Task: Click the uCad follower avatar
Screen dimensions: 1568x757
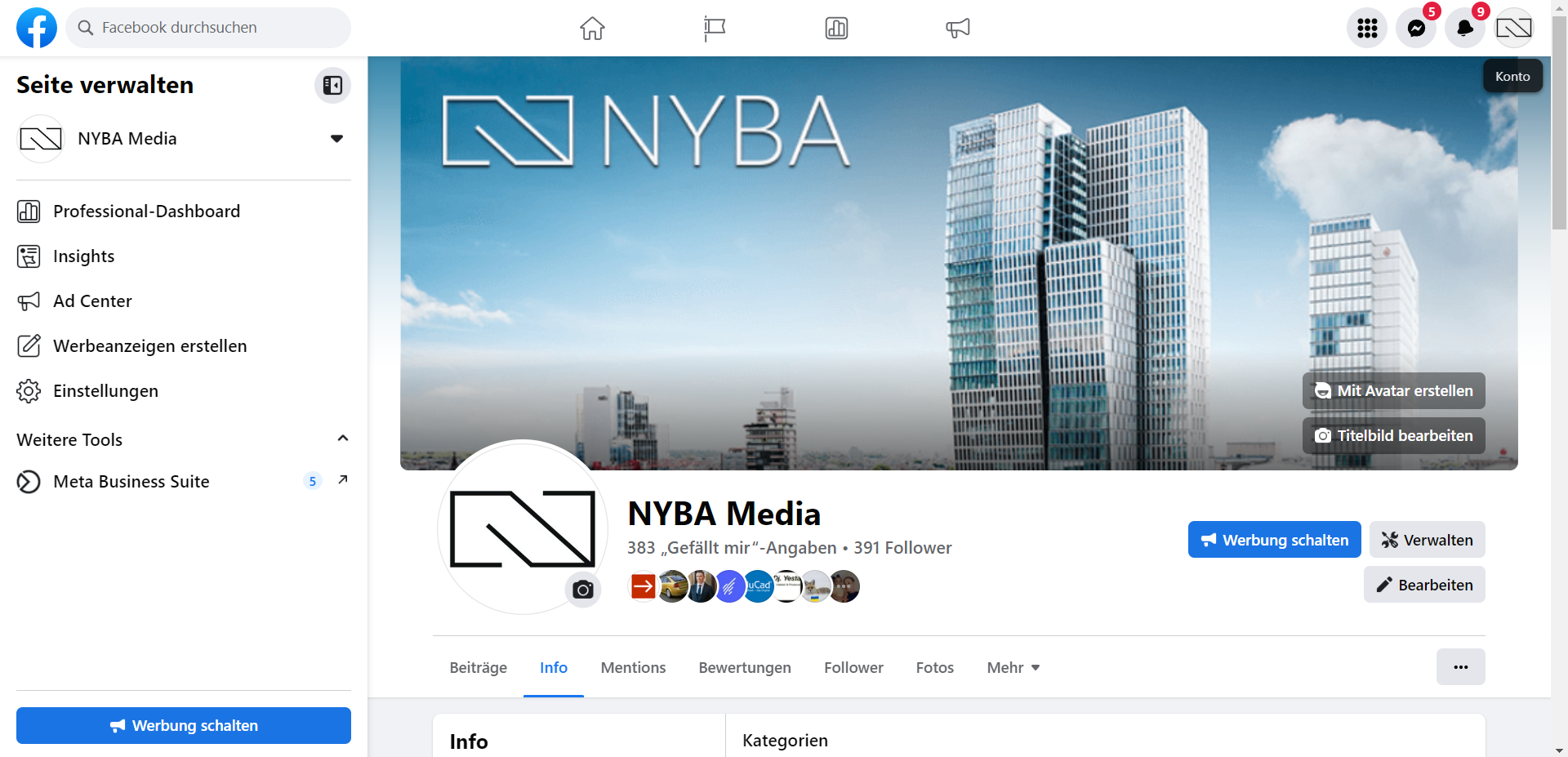Action: (759, 586)
